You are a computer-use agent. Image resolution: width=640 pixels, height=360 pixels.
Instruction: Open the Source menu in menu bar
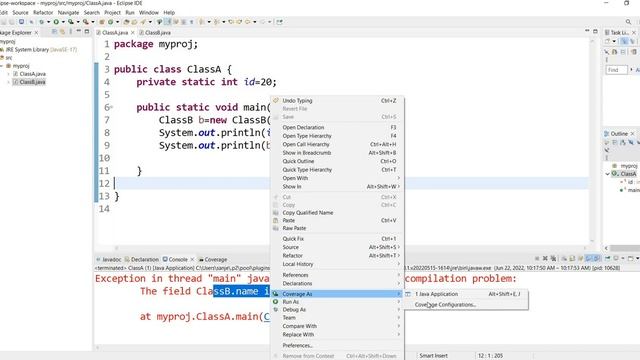(x=20, y=13)
